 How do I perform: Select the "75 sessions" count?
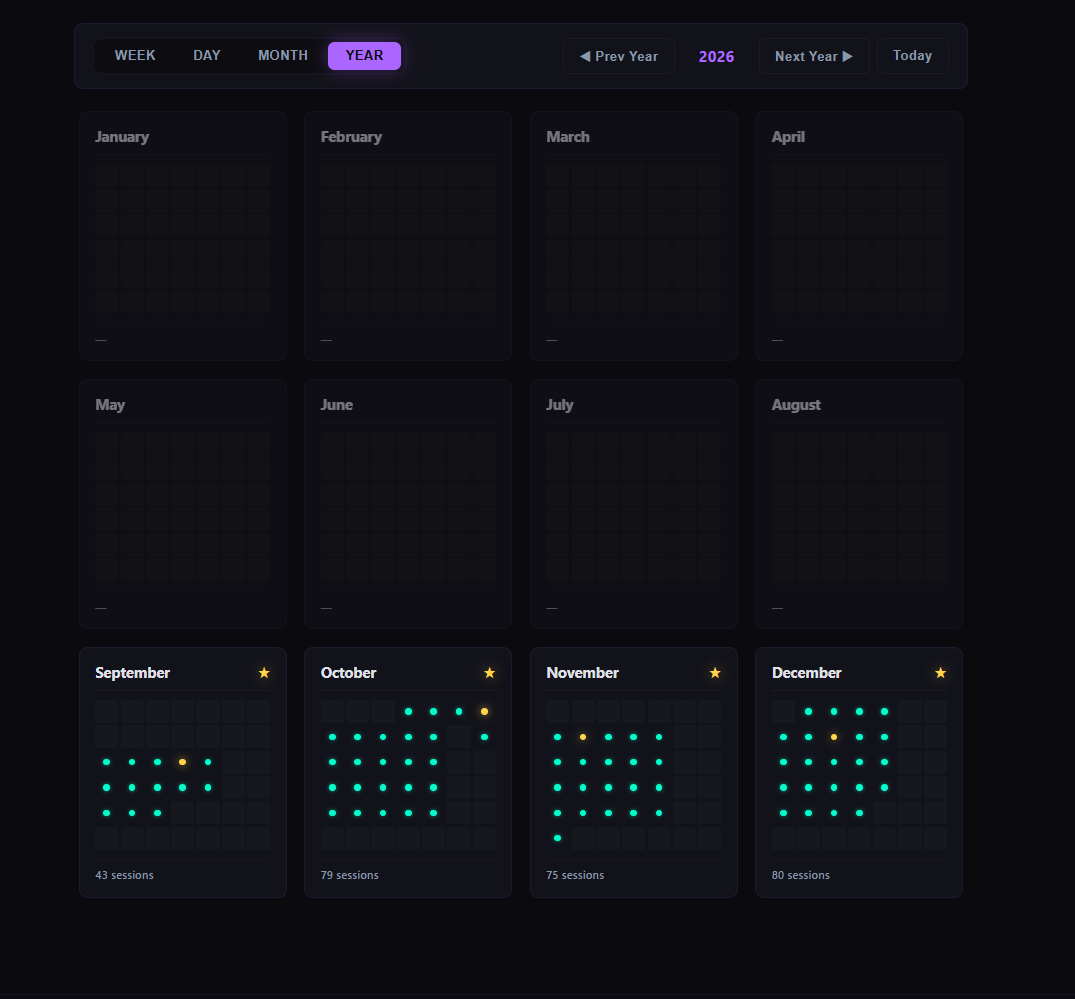point(575,876)
